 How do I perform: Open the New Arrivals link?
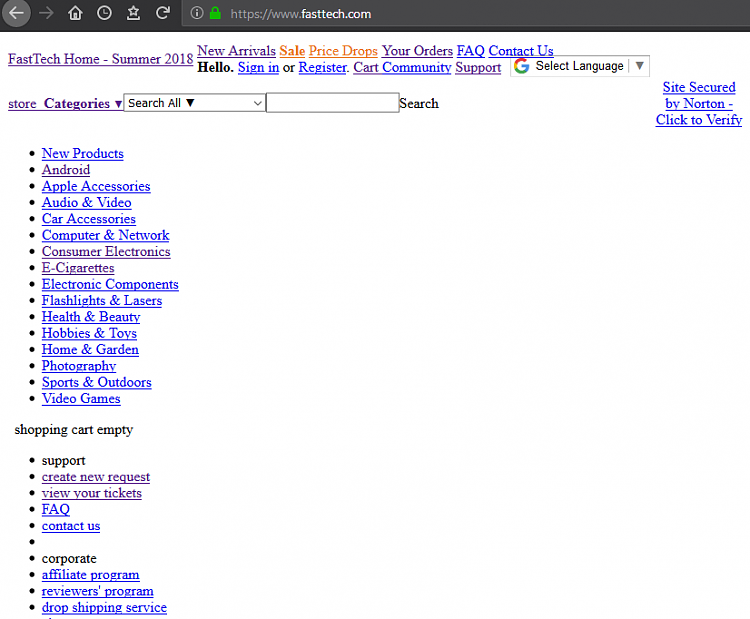point(236,51)
